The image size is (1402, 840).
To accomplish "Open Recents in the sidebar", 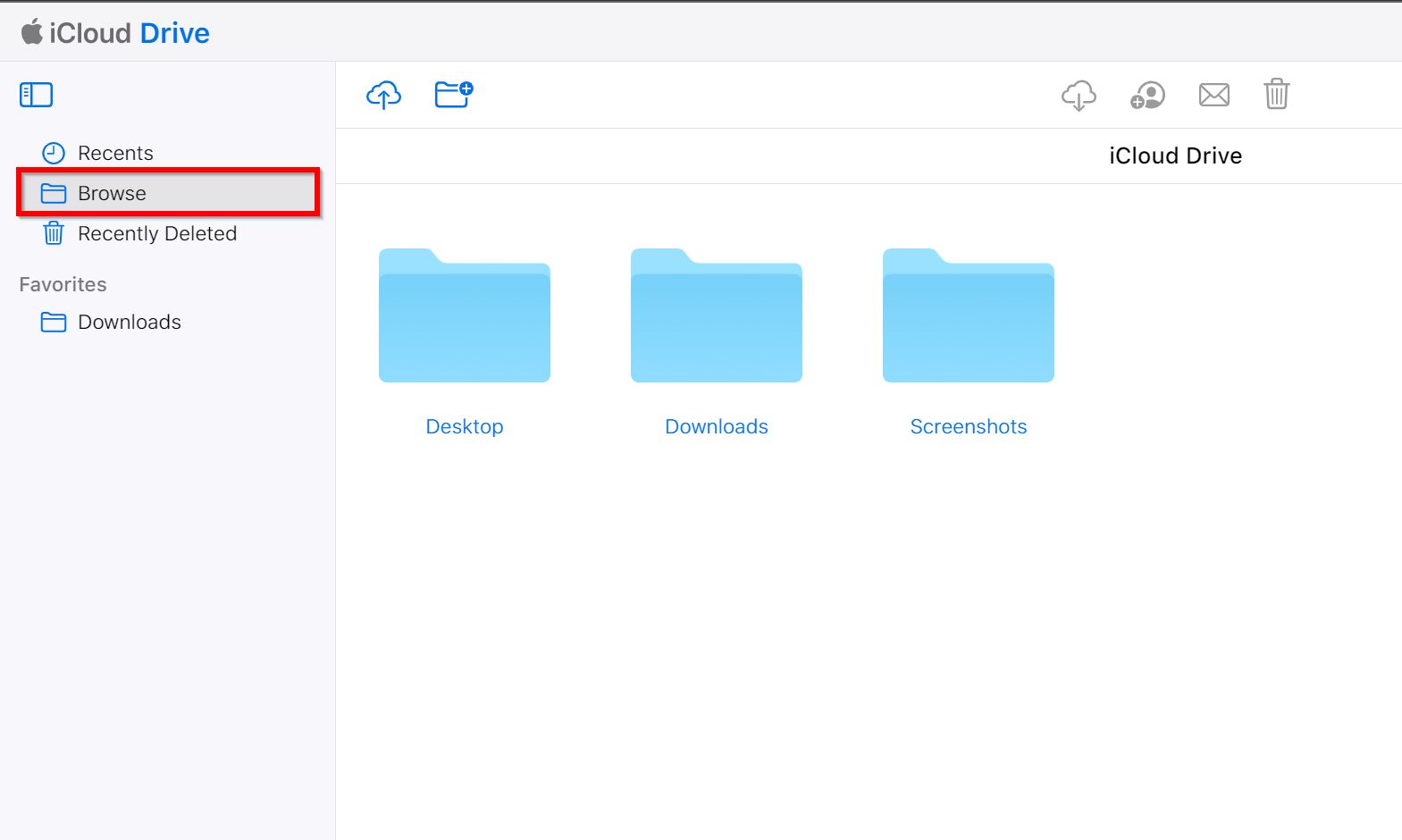I will 168,153.
